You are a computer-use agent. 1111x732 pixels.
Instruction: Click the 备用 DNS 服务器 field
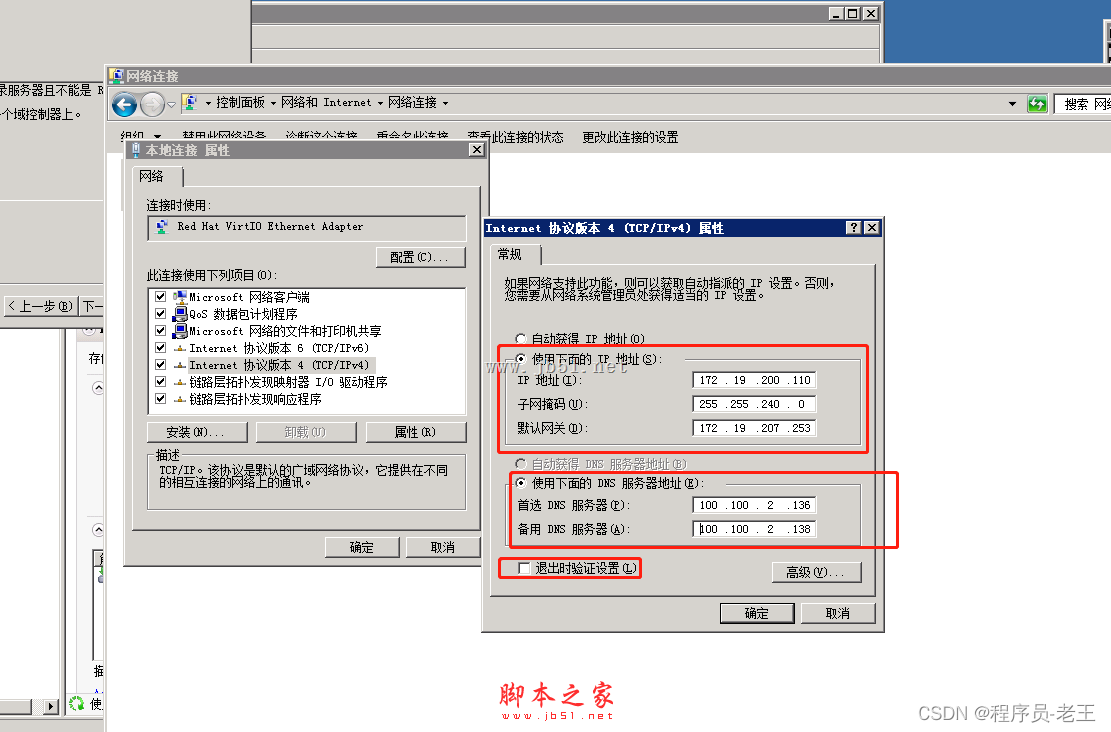pyautogui.click(x=754, y=529)
